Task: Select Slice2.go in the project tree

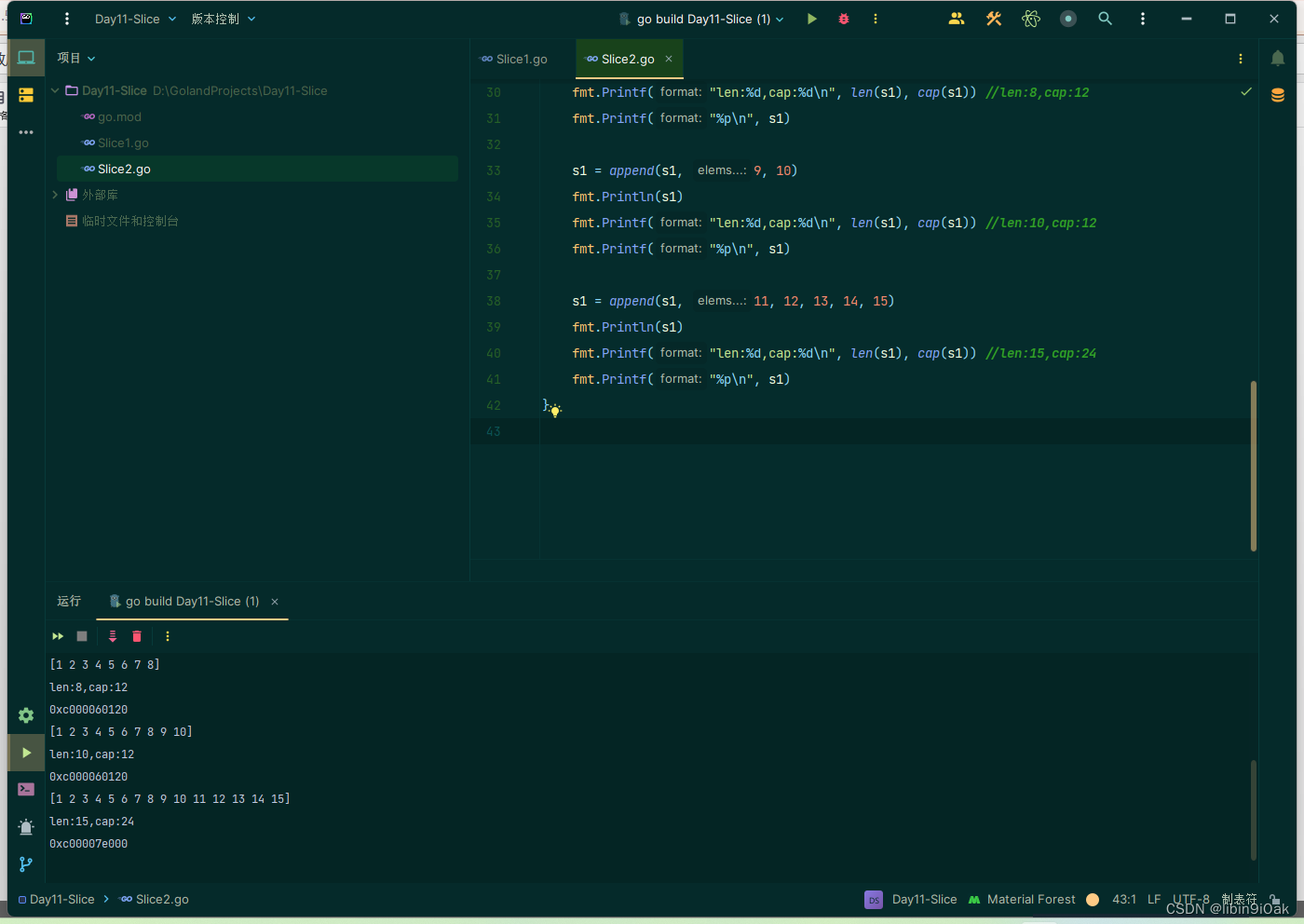Action: 257,169
